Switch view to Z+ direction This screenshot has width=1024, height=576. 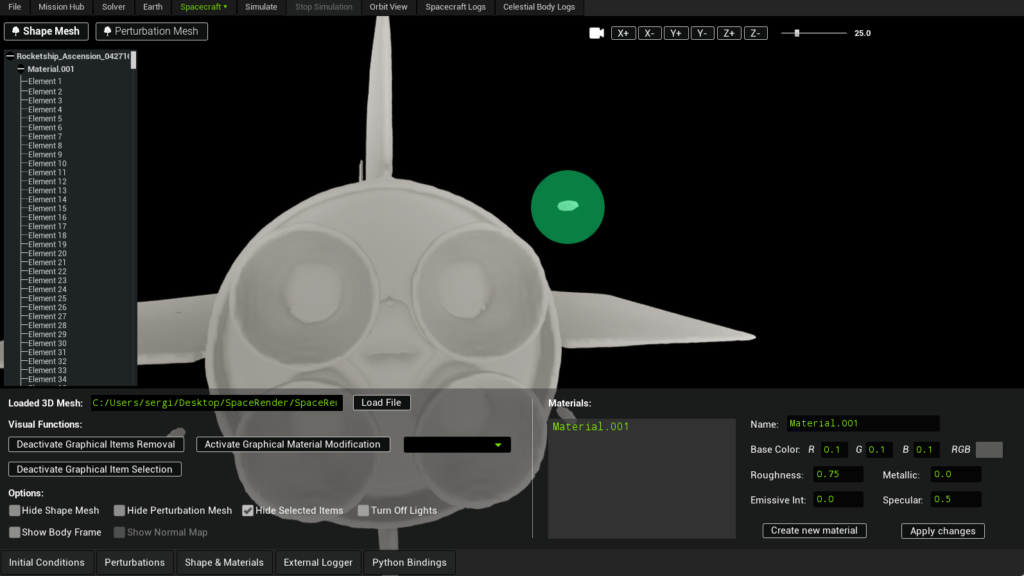coord(729,33)
